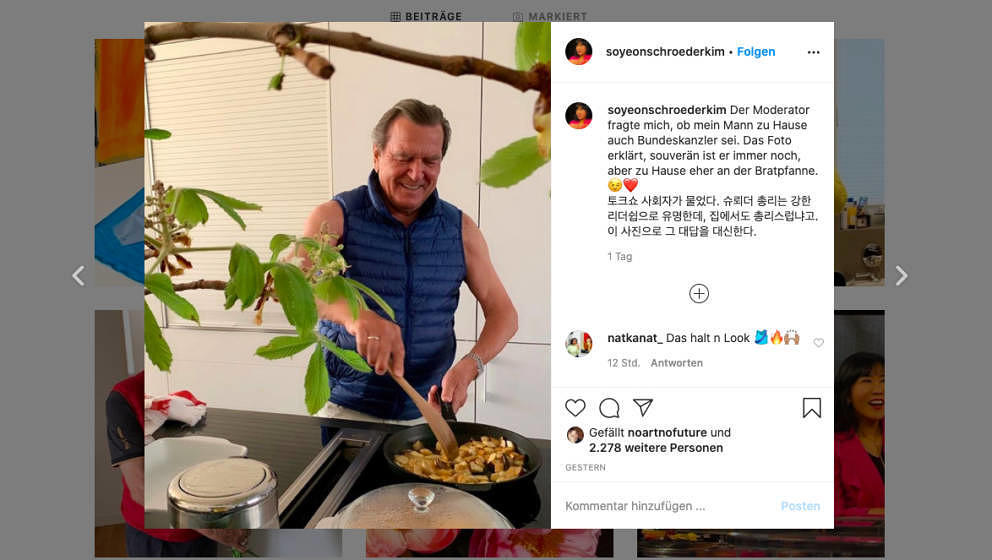Follow soyeonschroederkim via Folgen

click(x=756, y=52)
